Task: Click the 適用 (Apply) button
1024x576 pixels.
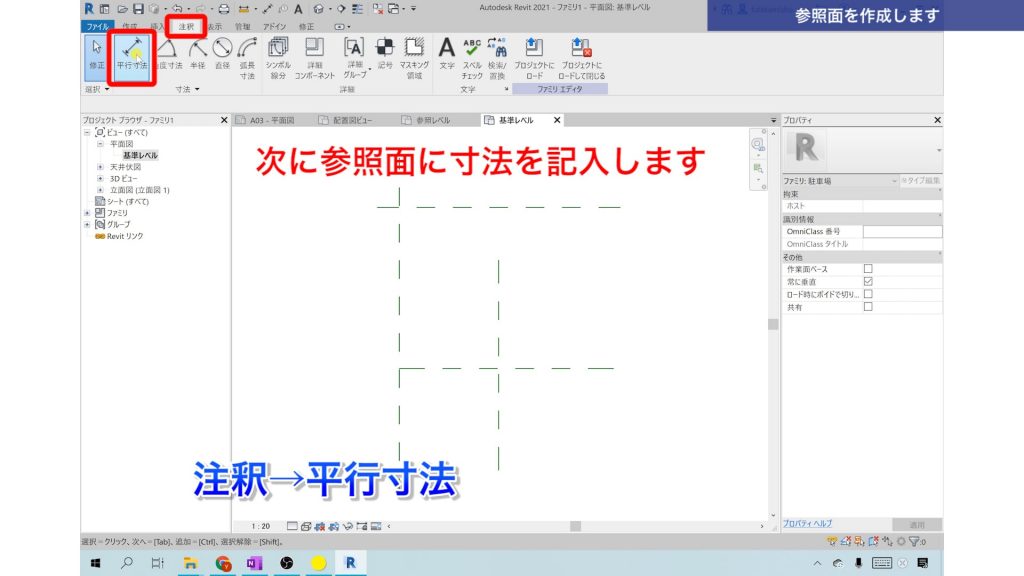Action: click(917, 523)
